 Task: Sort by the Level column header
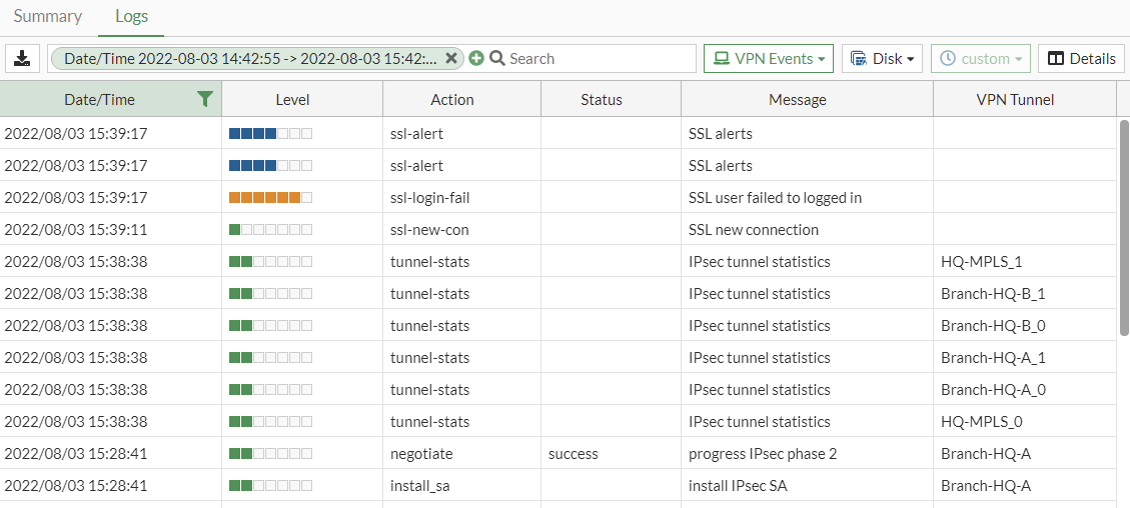click(x=292, y=100)
